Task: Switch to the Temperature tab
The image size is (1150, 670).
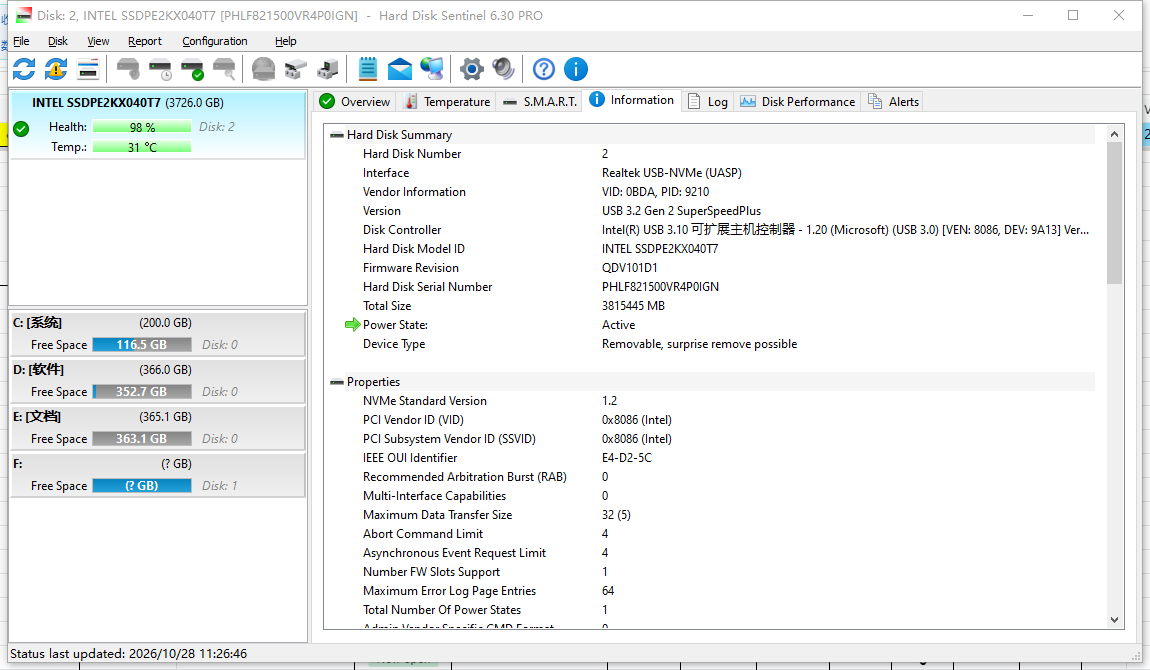Action: [447, 102]
